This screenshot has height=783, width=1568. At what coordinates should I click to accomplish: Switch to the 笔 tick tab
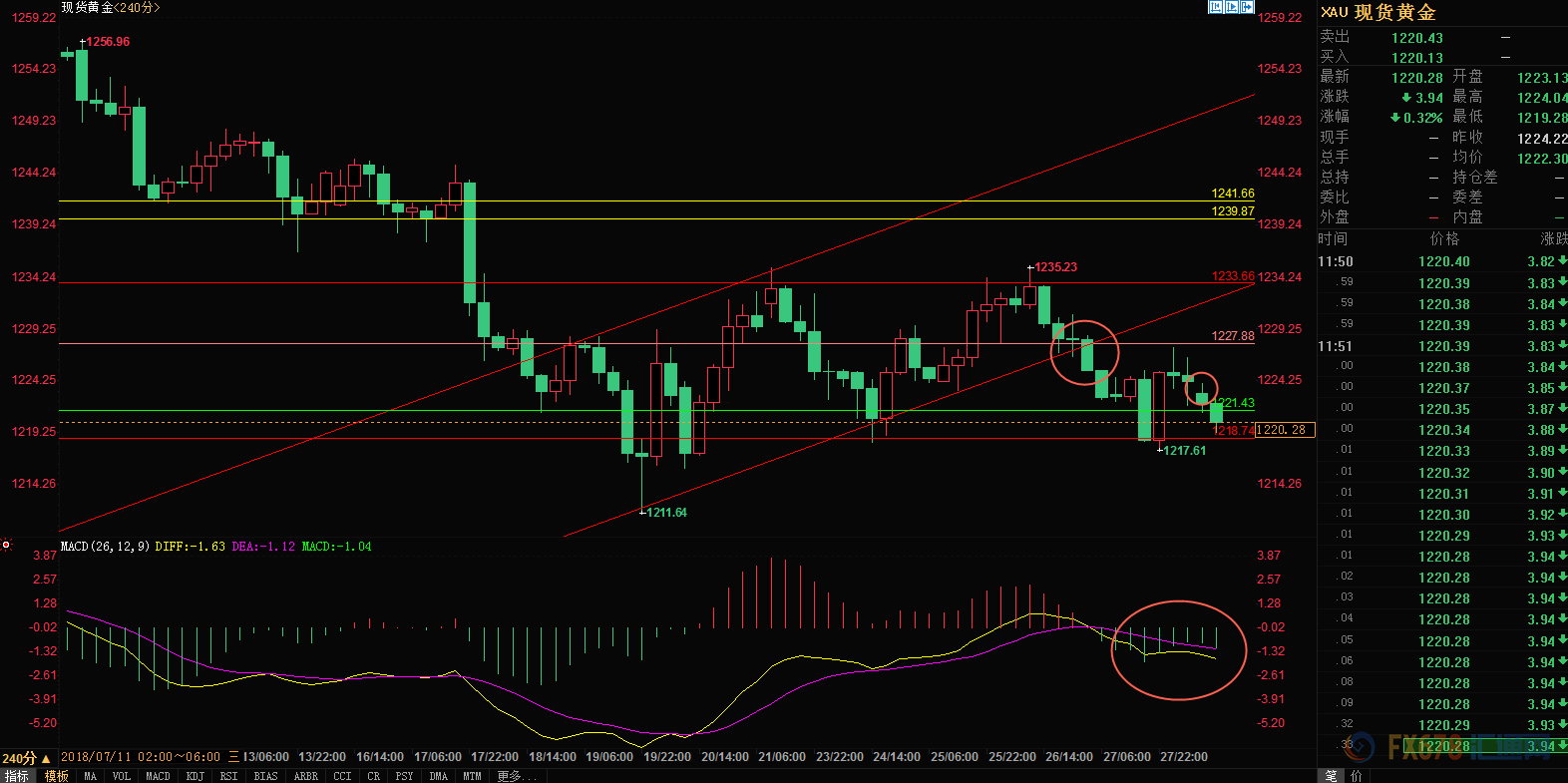[1332, 776]
